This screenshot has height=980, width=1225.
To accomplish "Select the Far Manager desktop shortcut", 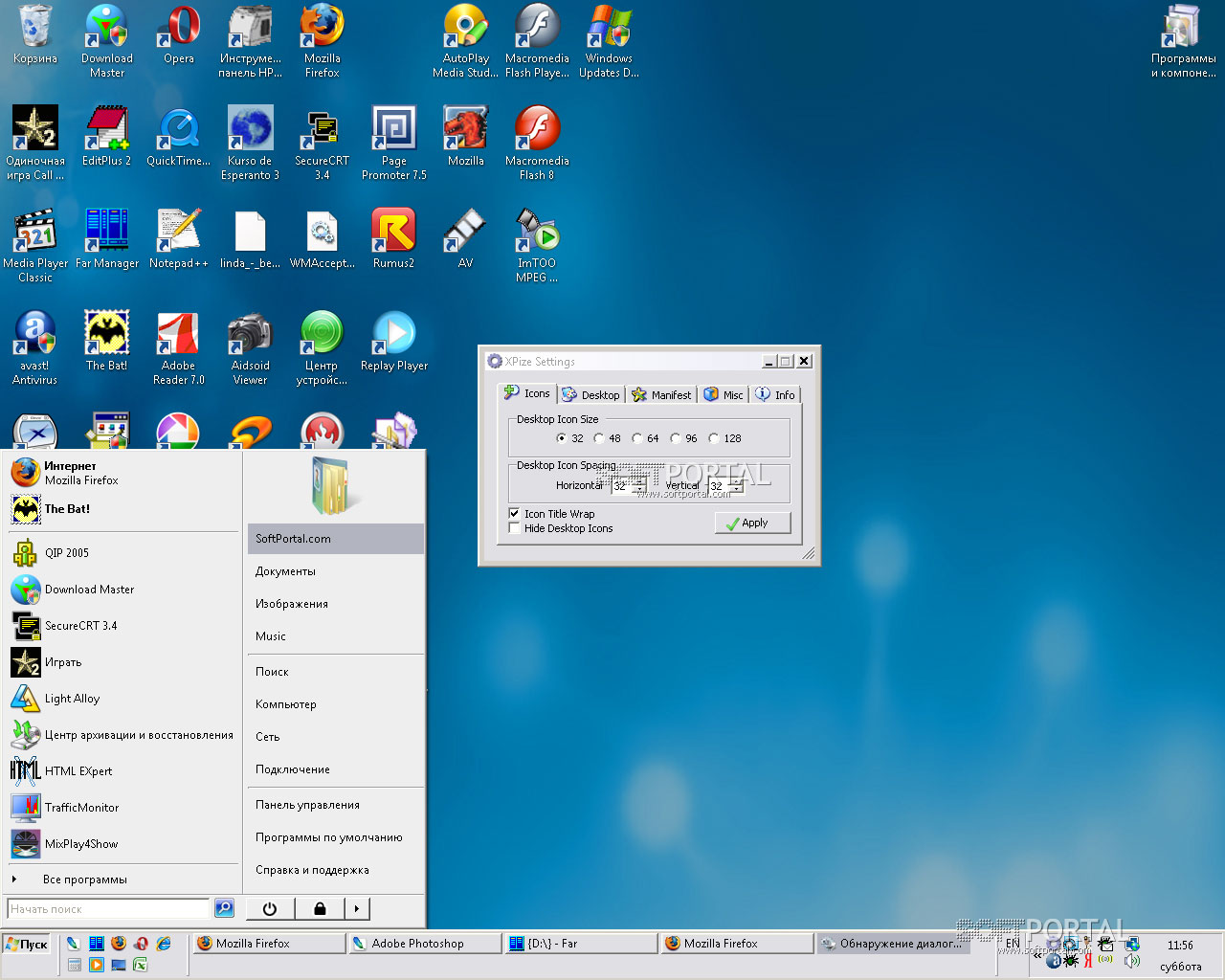I will click(107, 239).
